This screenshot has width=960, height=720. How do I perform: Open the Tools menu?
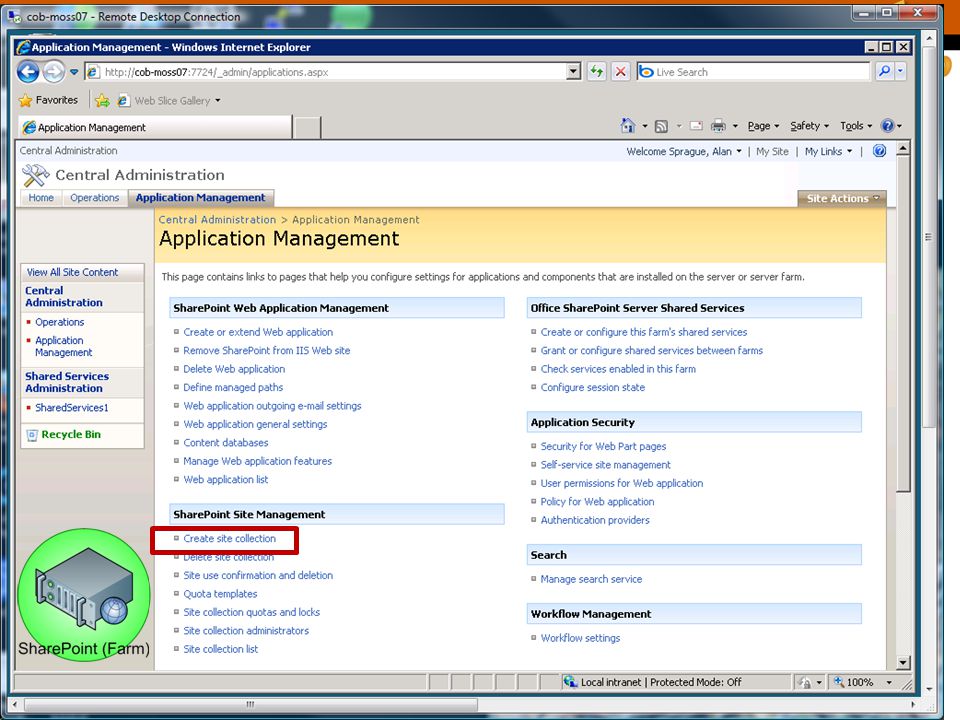click(855, 126)
